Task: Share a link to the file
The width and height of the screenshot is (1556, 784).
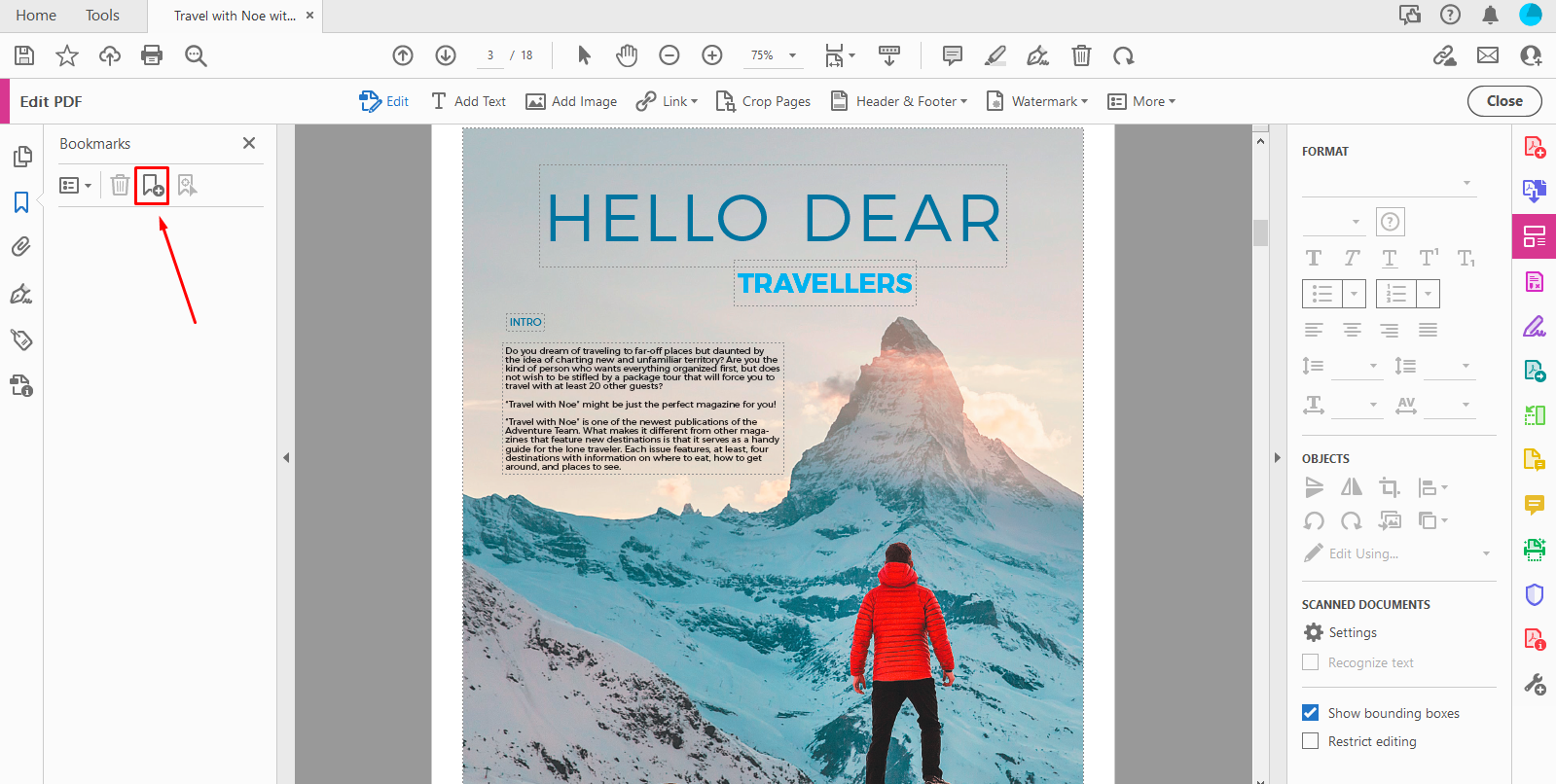Action: pyautogui.click(x=1445, y=55)
